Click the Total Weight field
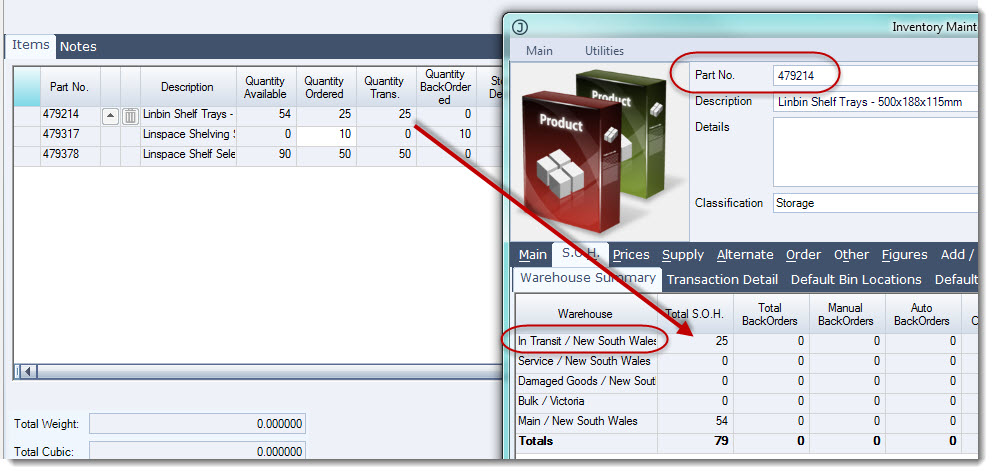Screen dimensions: 993x474 pyautogui.click(x=198, y=425)
